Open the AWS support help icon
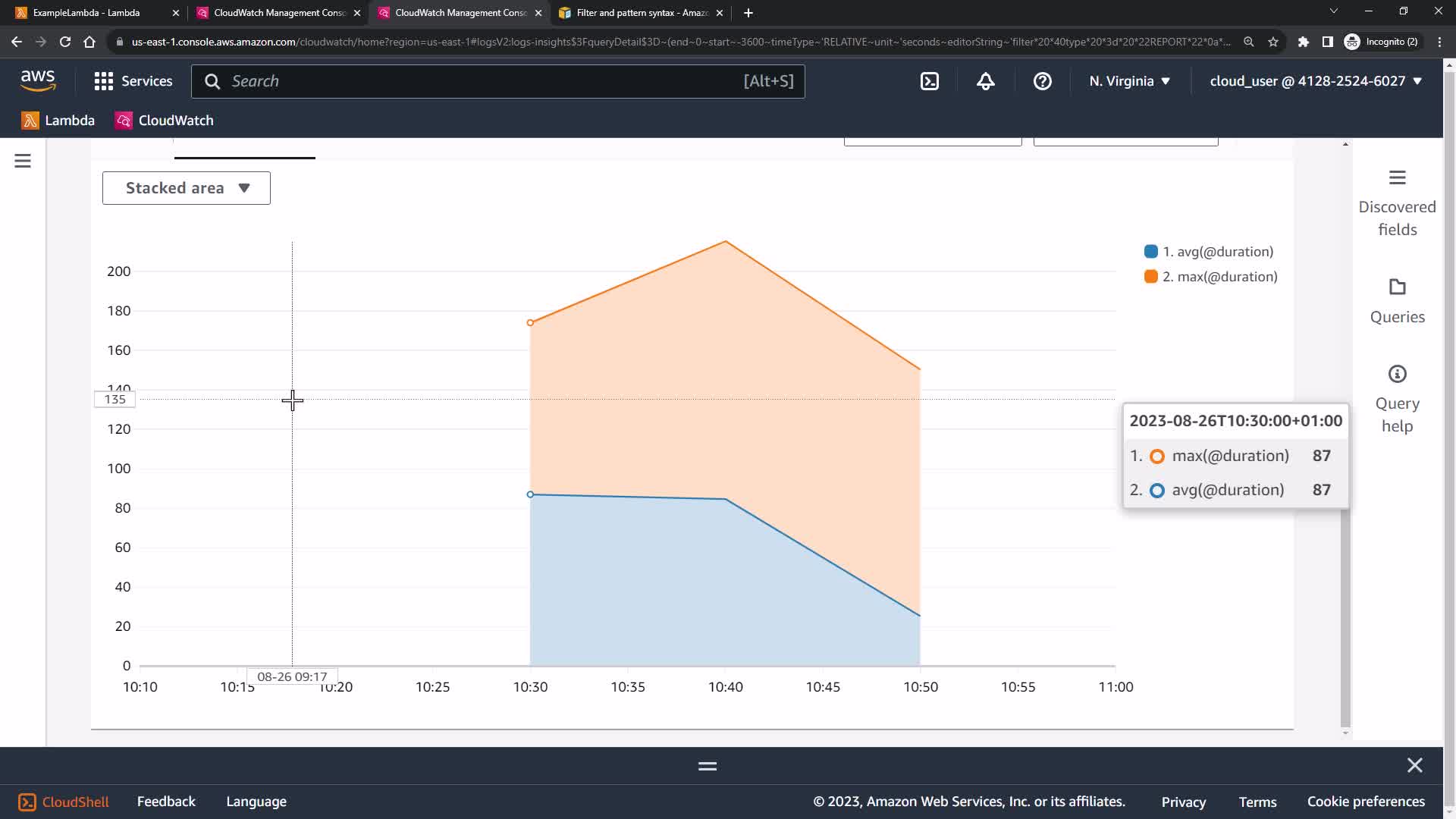This screenshot has width=1456, height=819. tap(1042, 81)
